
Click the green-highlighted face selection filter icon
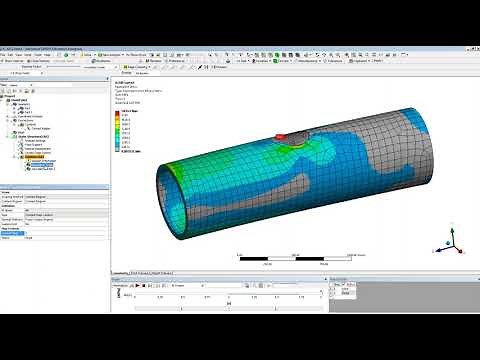[277, 55]
